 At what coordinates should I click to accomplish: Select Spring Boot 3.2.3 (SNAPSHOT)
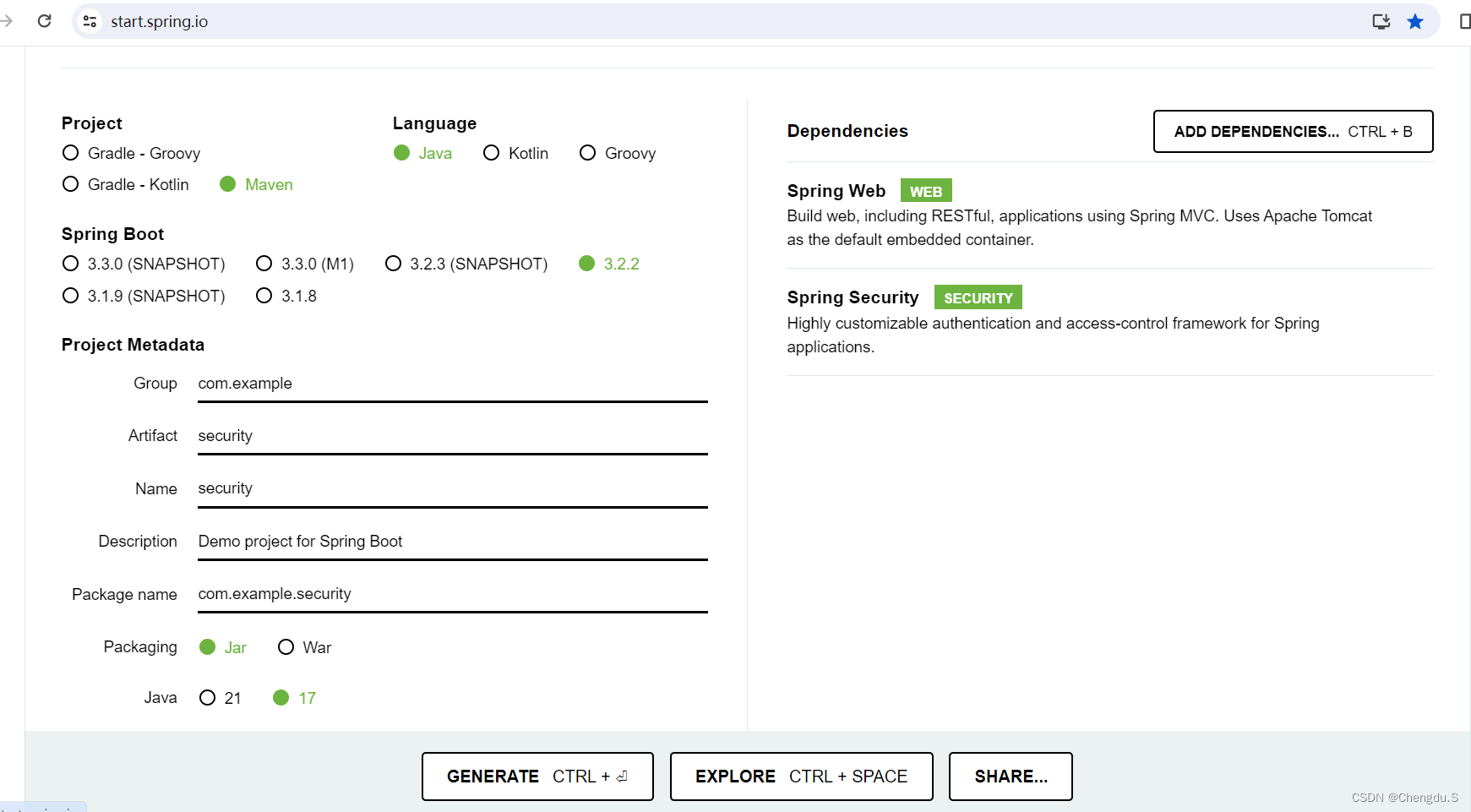pos(466,264)
